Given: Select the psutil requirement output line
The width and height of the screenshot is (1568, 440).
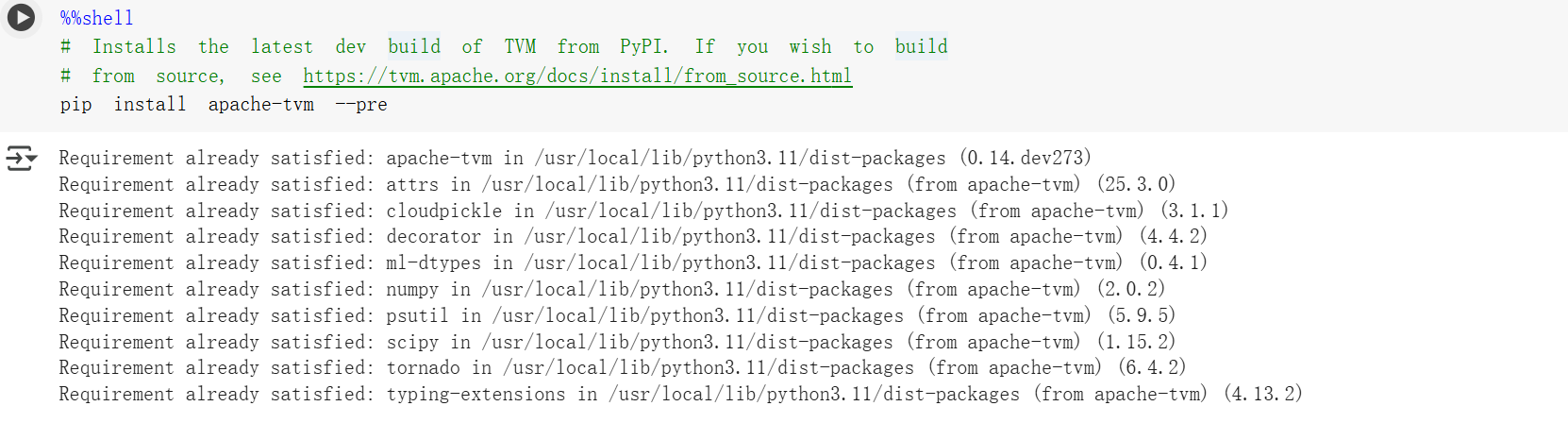Looking at the screenshot, I should point(617,315).
